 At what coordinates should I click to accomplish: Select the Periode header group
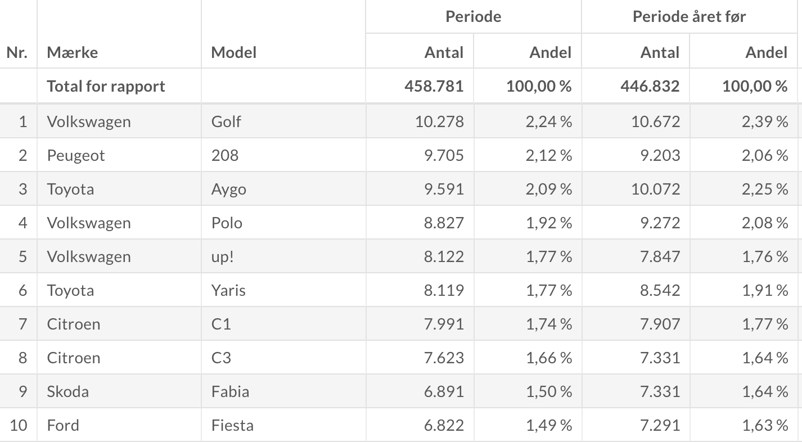(x=473, y=17)
